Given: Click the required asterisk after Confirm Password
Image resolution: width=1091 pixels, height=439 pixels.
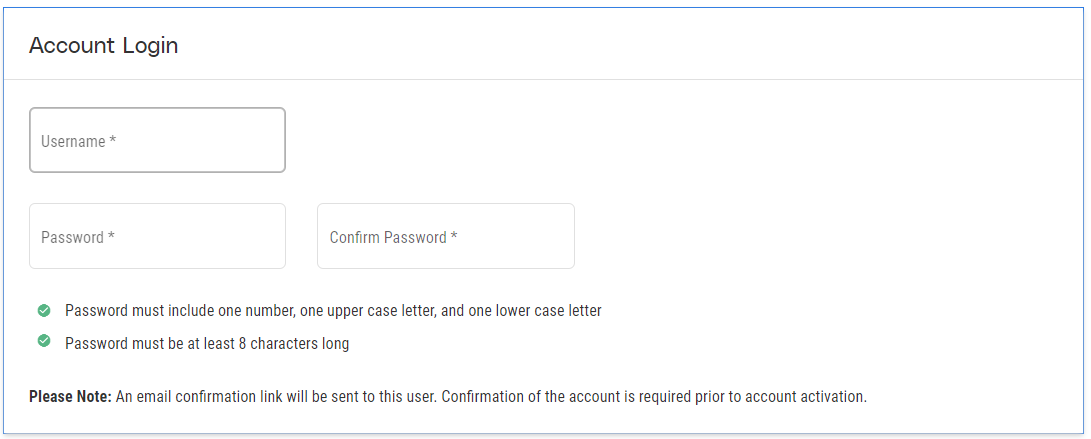Looking at the screenshot, I should coord(454,237).
